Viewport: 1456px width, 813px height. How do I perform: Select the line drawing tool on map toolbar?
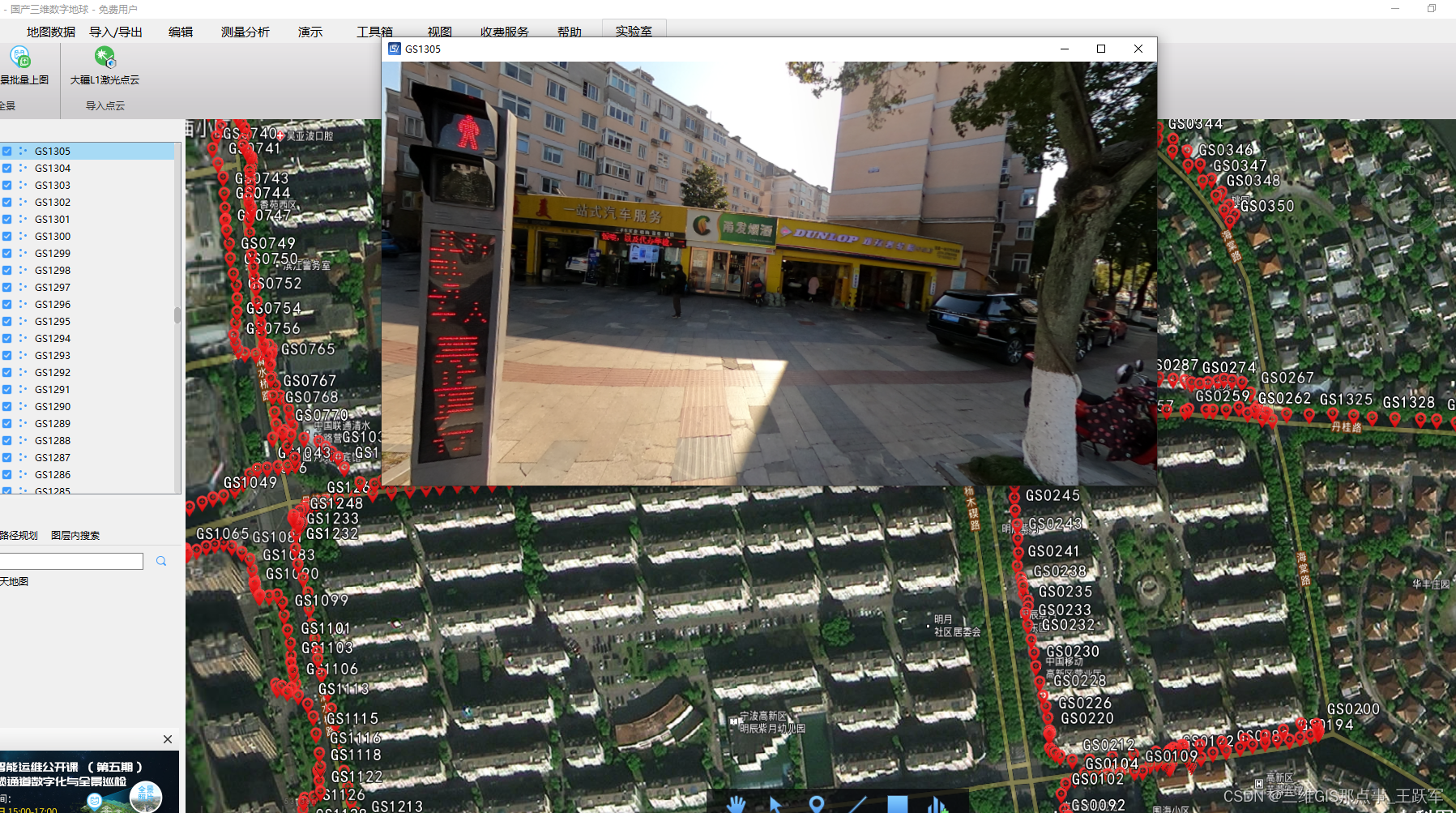tap(856, 804)
